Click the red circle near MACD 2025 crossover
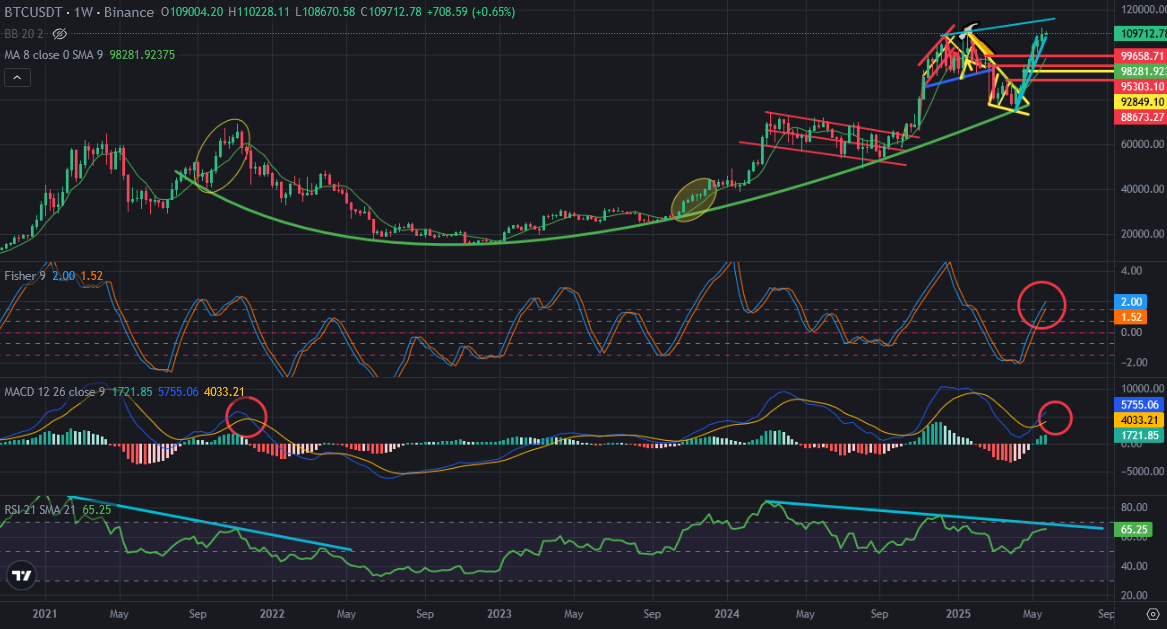Viewport: 1167px width, 629px height. click(1053, 418)
